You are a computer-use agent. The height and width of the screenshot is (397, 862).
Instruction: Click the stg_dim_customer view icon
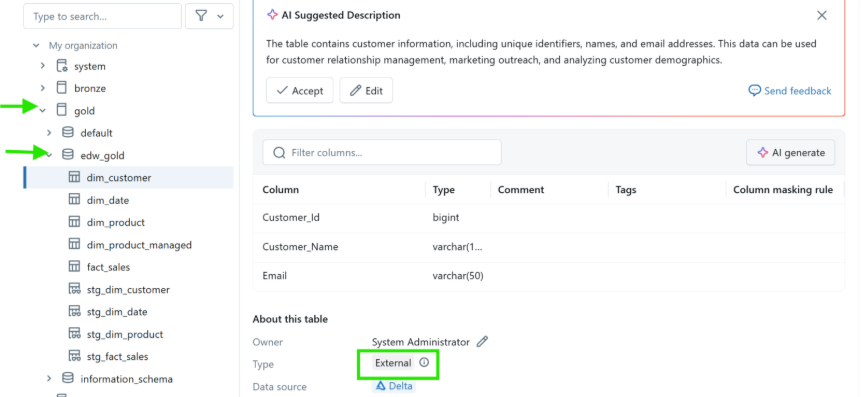74,289
